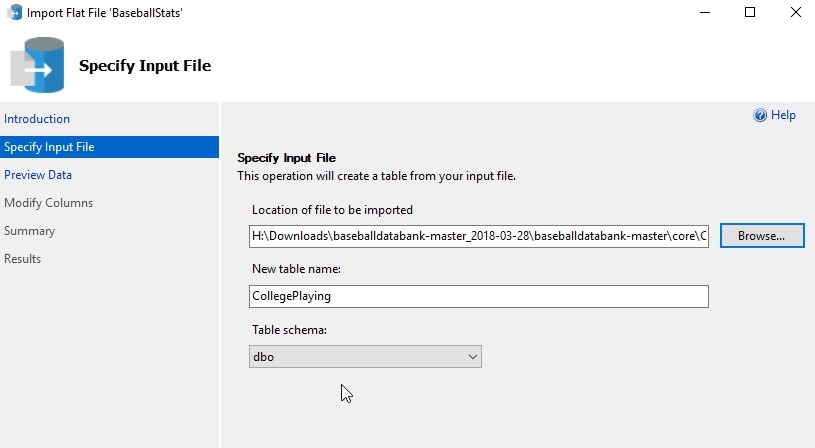Select the Specify Input File step

pyautogui.click(x=49, y=147)
